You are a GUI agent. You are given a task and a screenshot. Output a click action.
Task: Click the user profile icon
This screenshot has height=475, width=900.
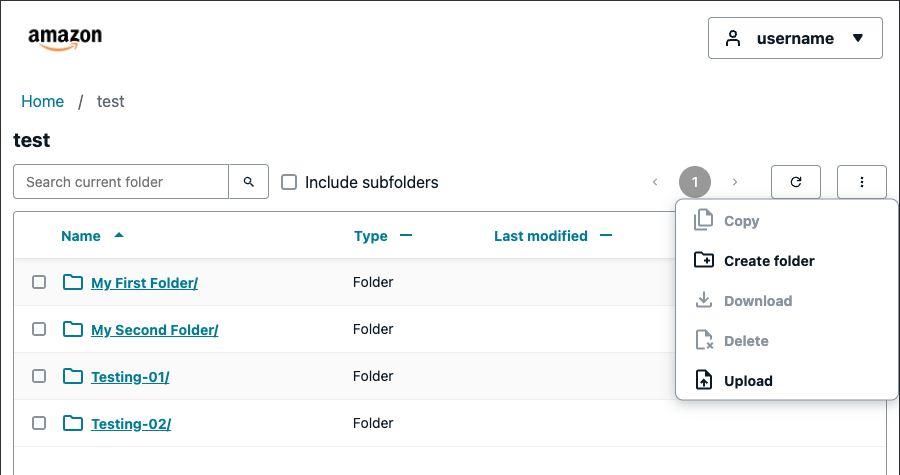[732, 38]
